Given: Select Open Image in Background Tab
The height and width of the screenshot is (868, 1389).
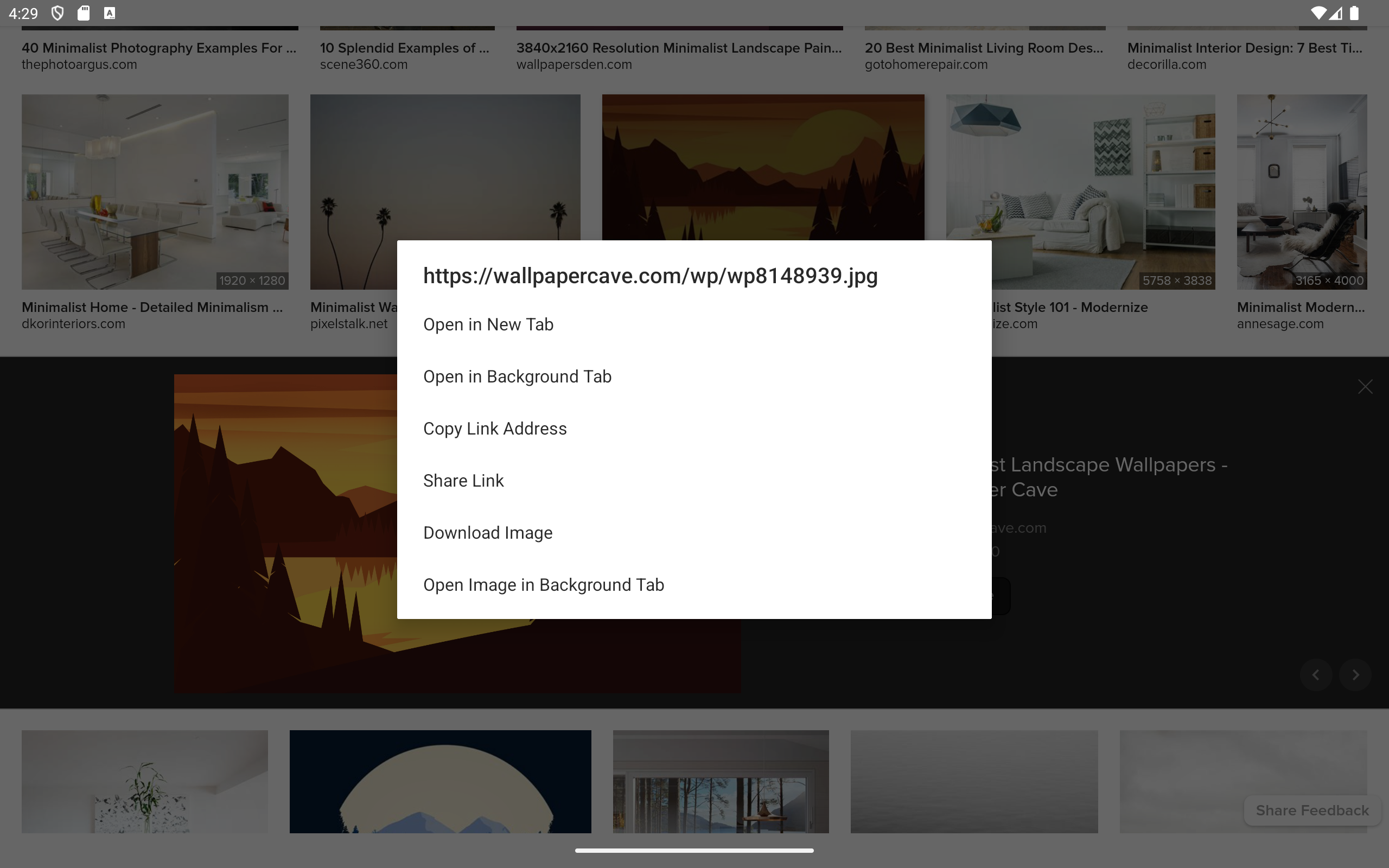Looking at the screenshot, I should (x=543, y=585).
